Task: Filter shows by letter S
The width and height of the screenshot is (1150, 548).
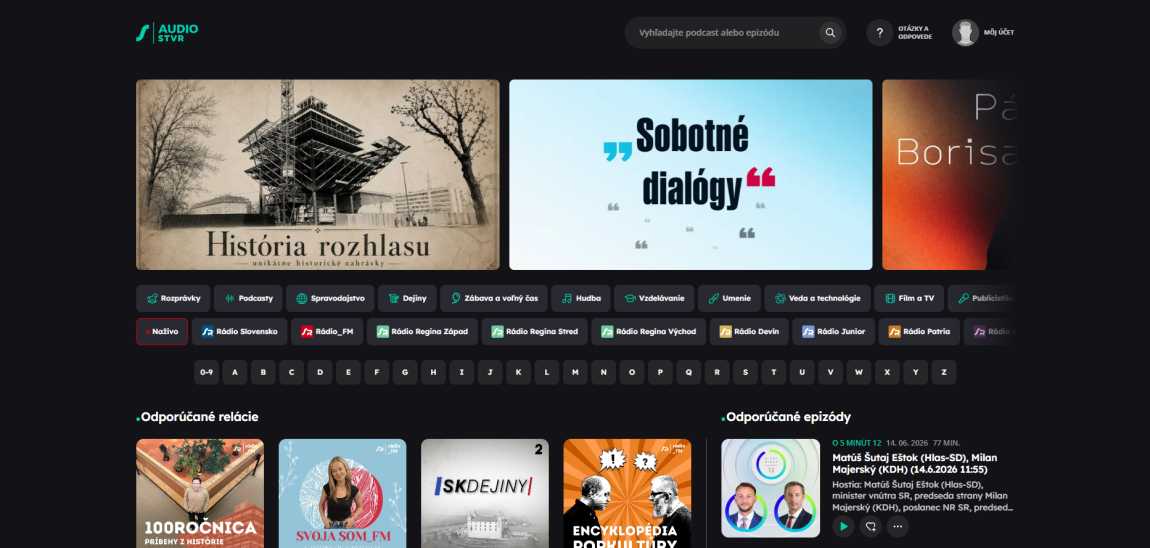Action: click(x=745, y=372)
